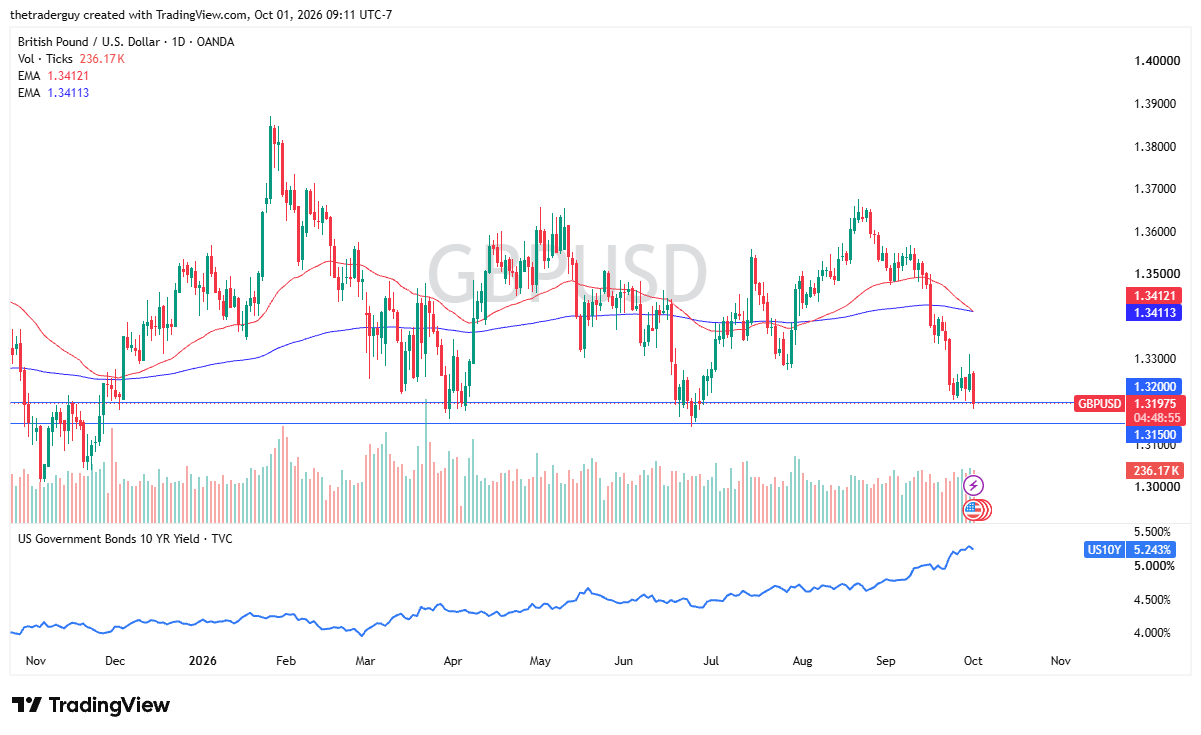Image resolution: width=1201 pixels, height=735 pixels.
Task: Click the 1.31975 current price tag
Action: pyautogui.click(x=1155, y=403)
